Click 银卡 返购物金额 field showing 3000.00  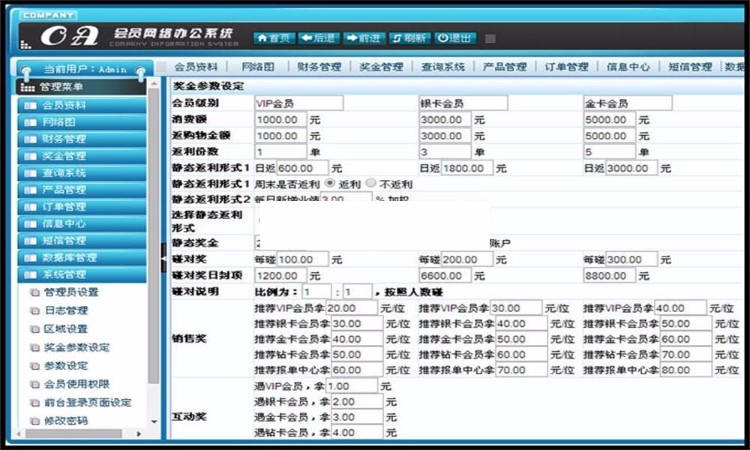[445, 136]
